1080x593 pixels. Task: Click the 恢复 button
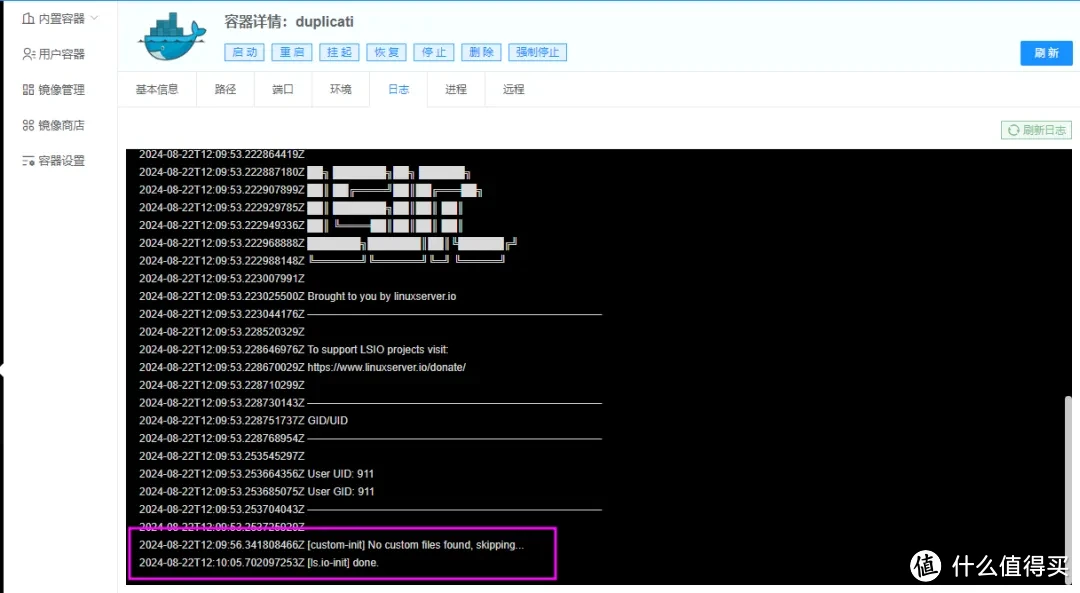(x=386, y=52)
